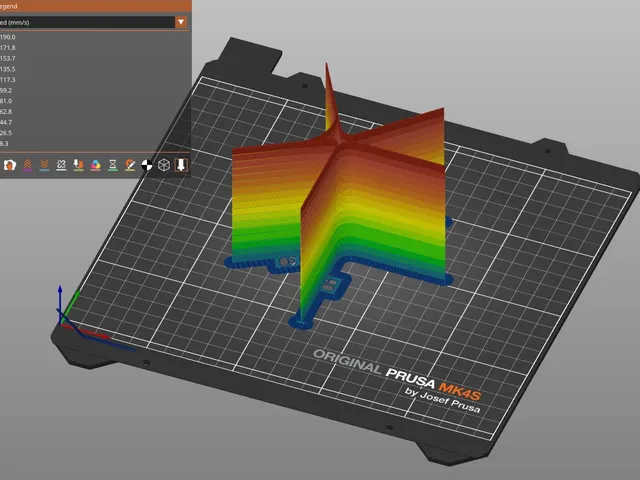Select the 81.0 speed legend entry

tap(6, 101)
